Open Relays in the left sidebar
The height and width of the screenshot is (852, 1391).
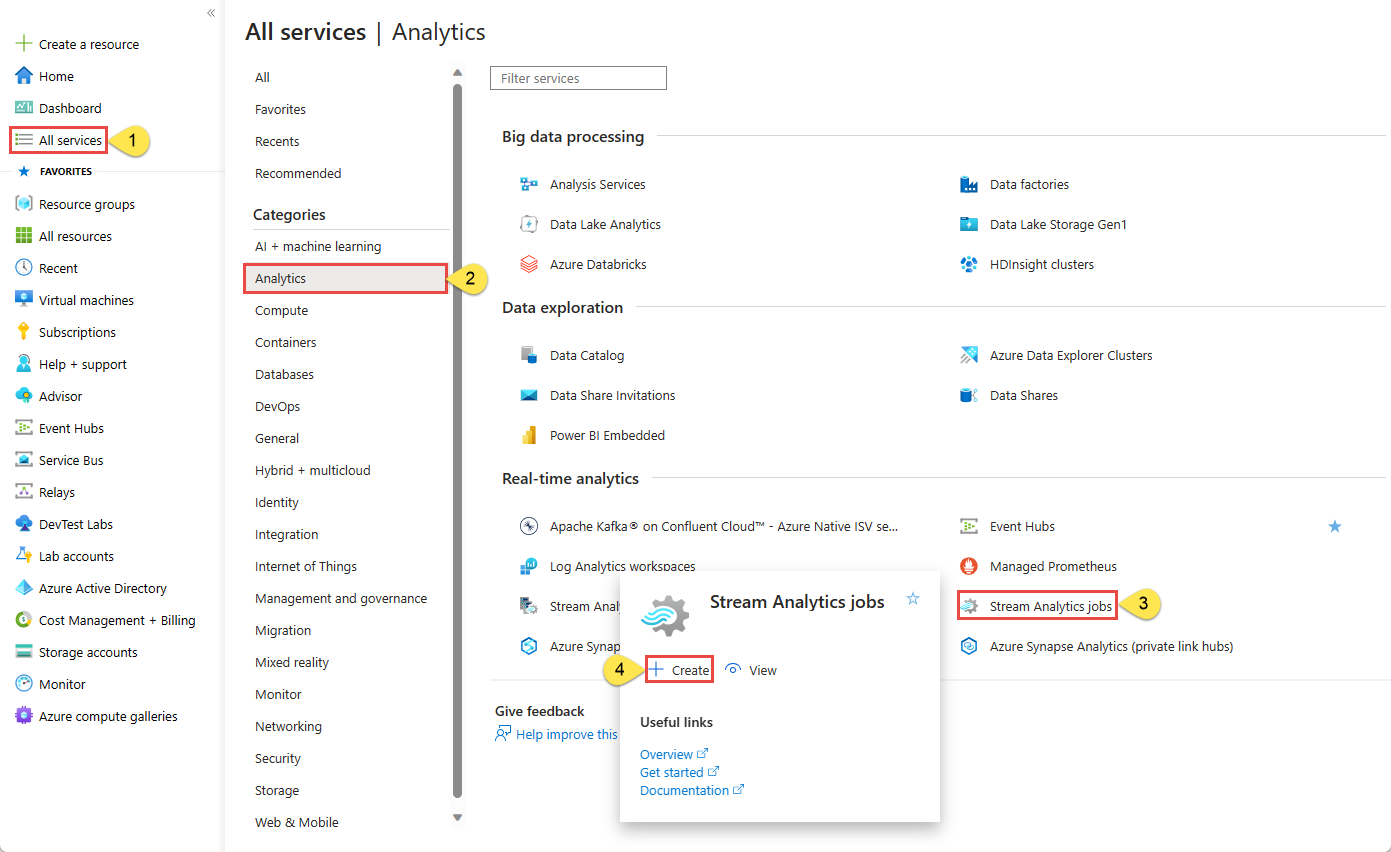[x=57, y=492]
